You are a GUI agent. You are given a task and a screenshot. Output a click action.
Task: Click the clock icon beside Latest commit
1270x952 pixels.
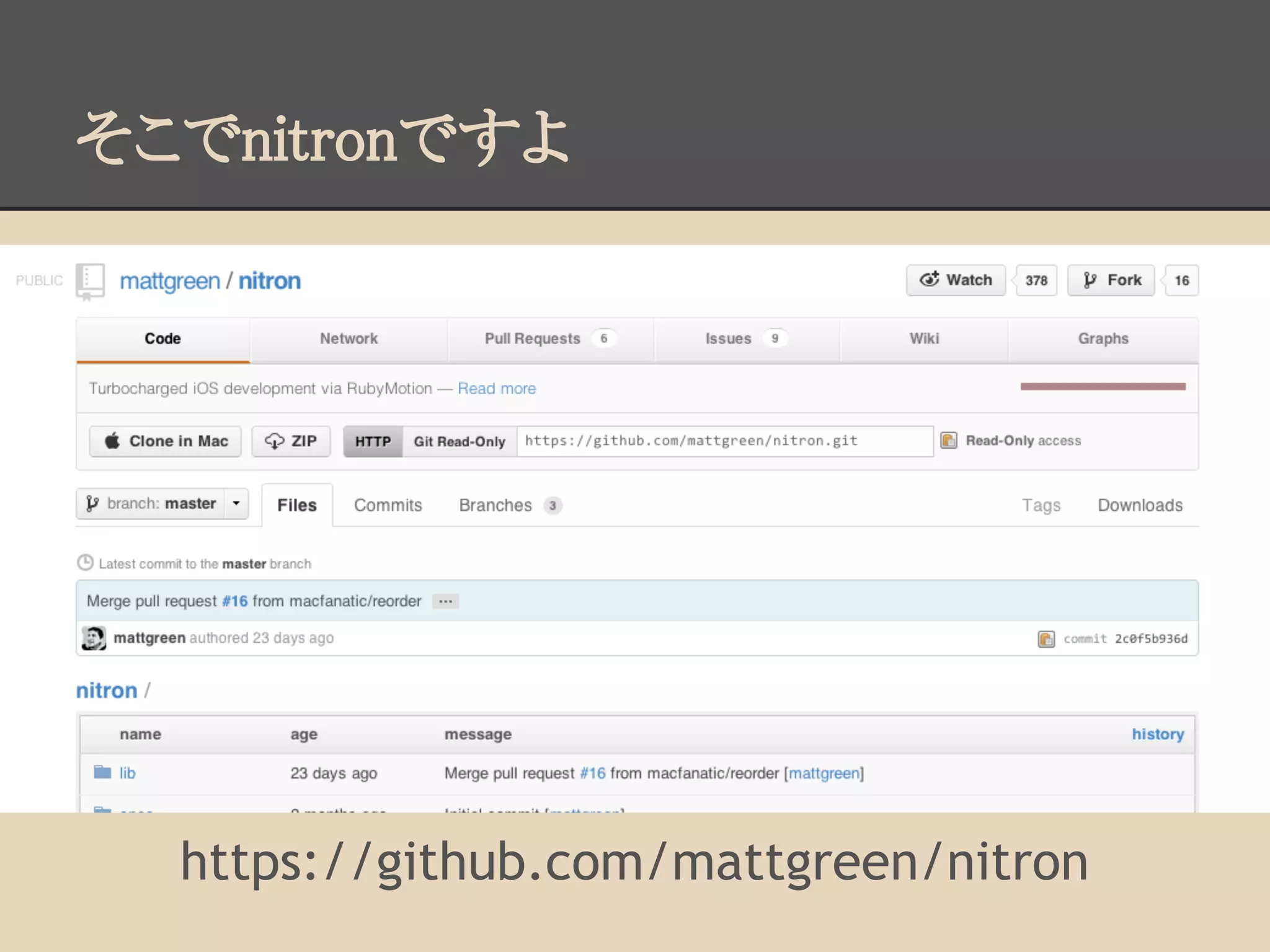(x=85, y=563)
